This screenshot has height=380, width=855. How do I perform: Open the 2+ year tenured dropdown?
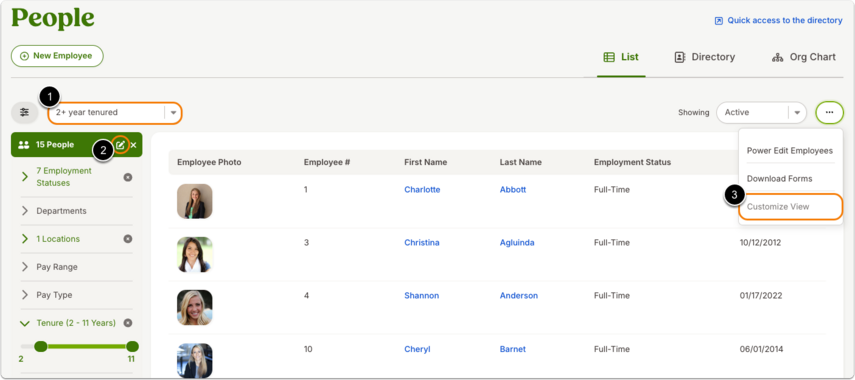(115, 113)
